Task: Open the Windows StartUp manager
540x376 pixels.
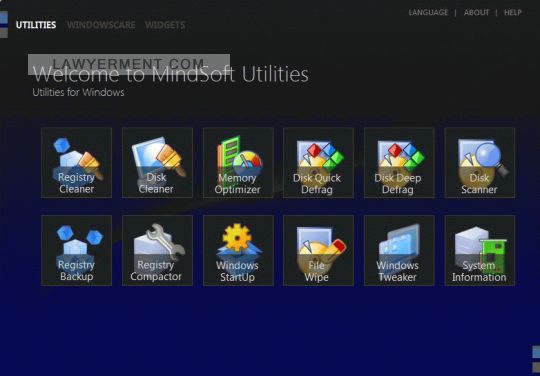Action: point(238,250)
